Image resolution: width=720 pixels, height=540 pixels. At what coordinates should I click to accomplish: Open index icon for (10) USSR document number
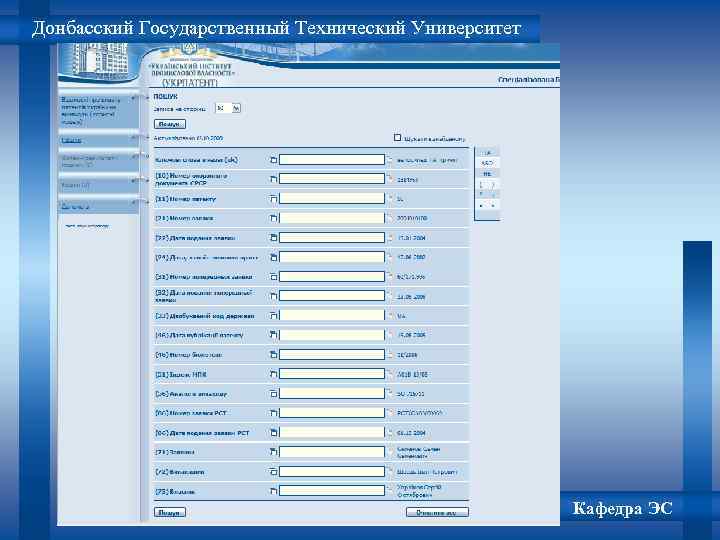(x=274, y=179)
